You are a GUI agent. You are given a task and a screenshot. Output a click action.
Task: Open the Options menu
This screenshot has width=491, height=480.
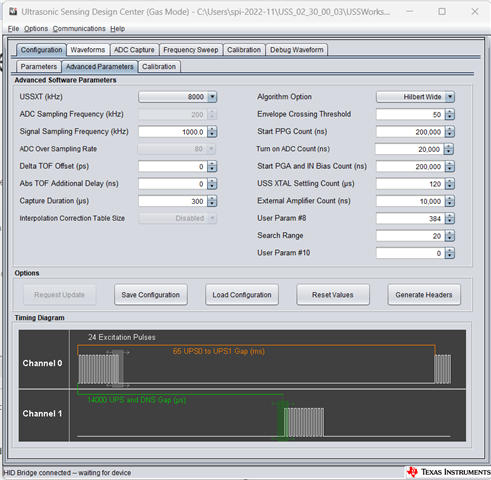click(36, 29)
